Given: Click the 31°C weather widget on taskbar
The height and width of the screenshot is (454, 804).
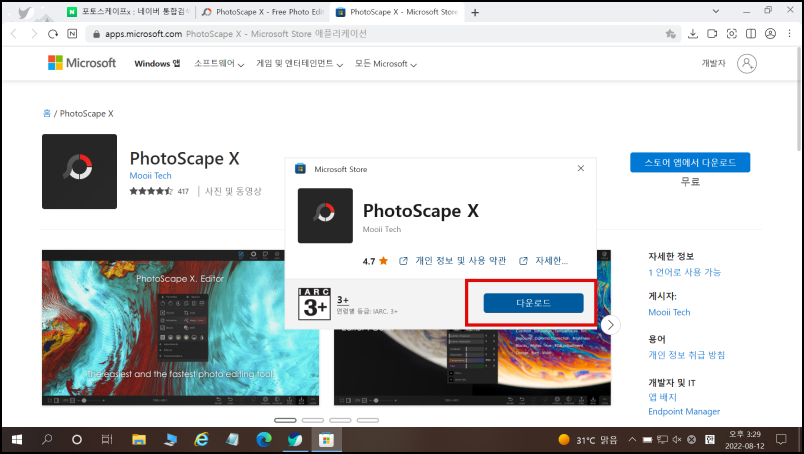Looking at the screenshot, I should [x=588, y=440].
